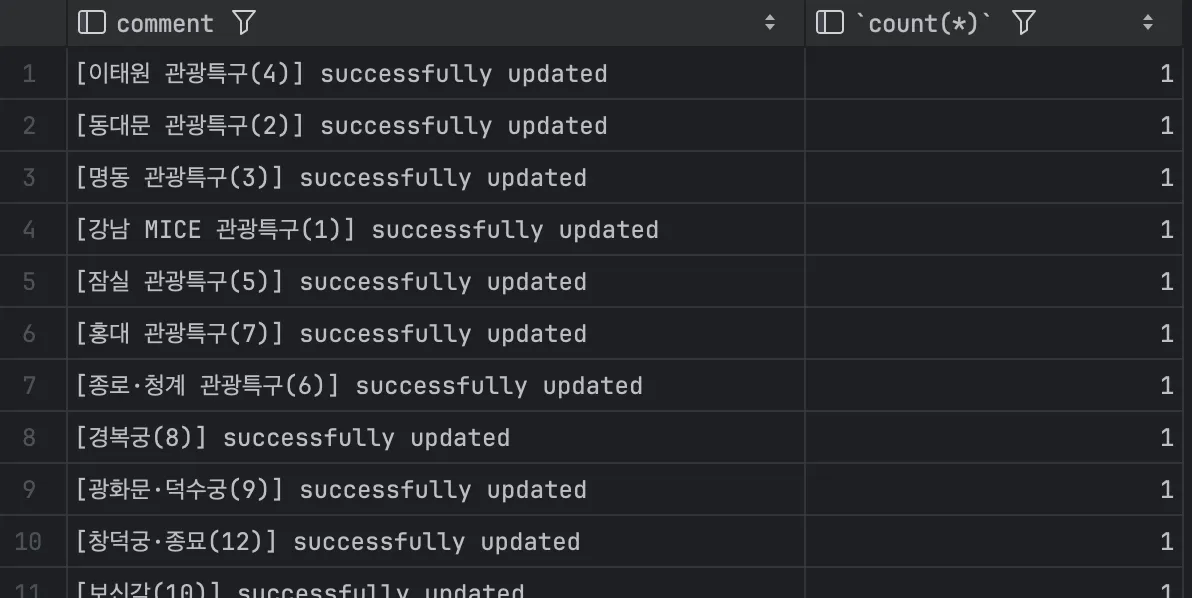Image resolution: width=1192 pixels, height=598 pixels.
Task: Click the count cell in row 9
Action: click(994, 489)
